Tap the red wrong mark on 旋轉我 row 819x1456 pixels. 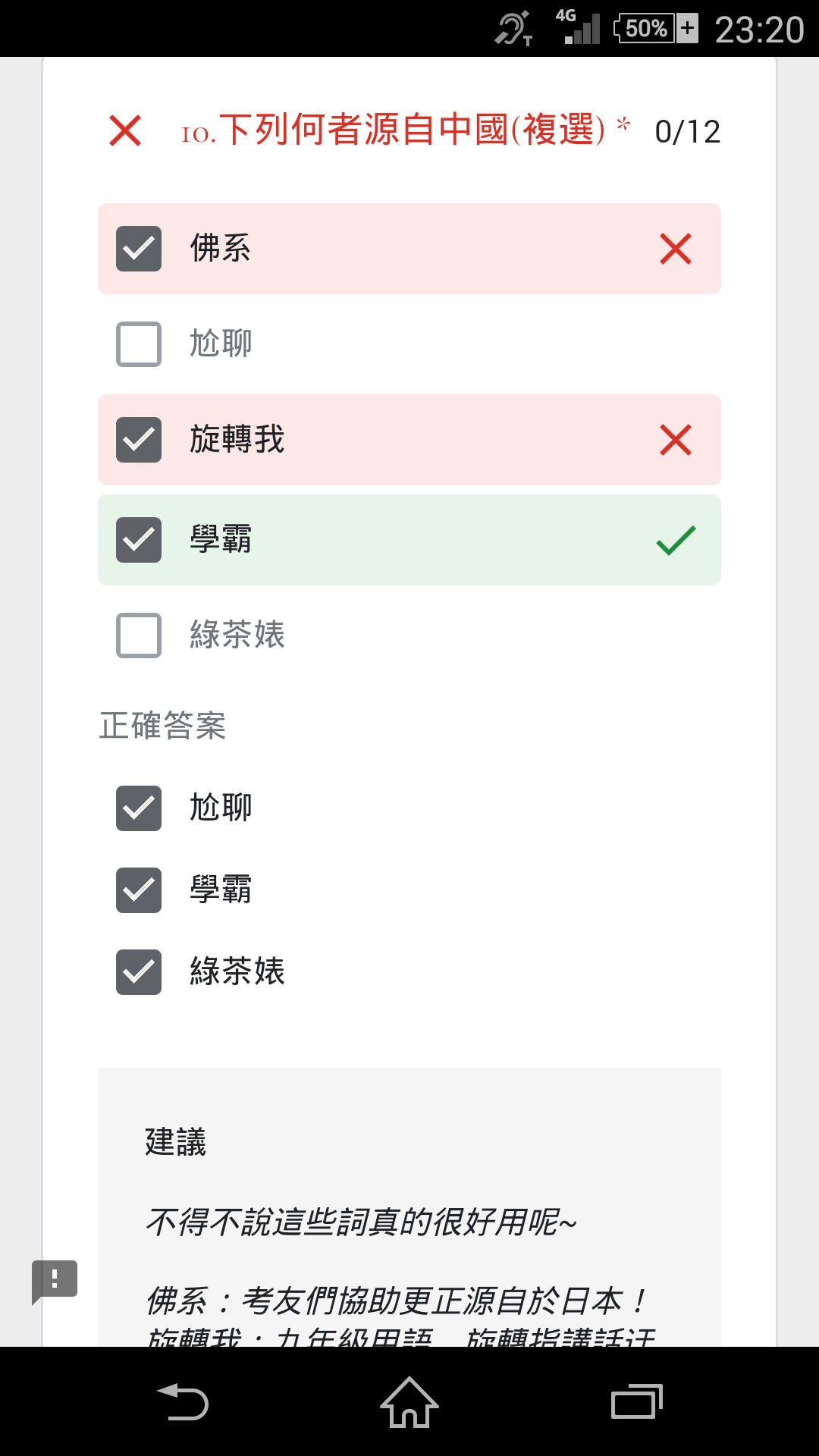tap(676, 440)
